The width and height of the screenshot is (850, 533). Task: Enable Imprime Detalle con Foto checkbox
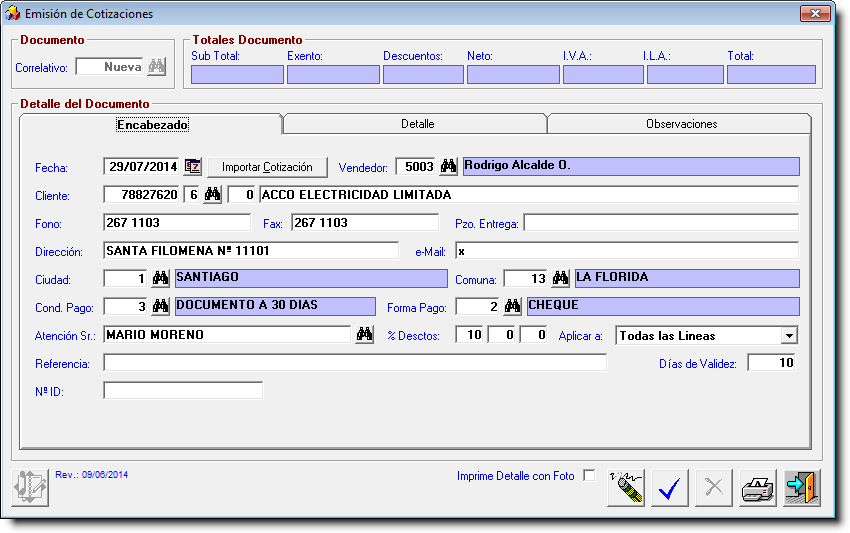pos(589,476)
